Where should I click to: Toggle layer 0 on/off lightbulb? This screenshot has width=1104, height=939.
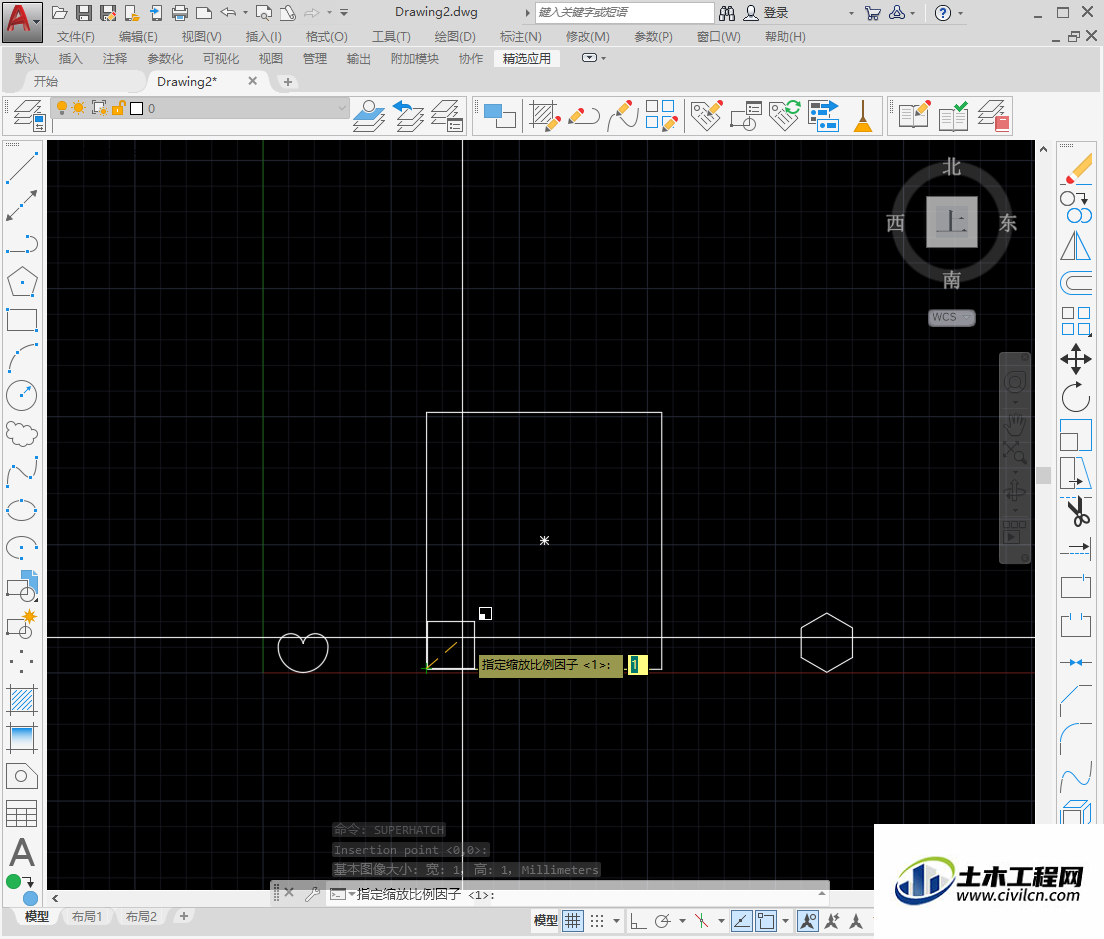tap(62, 108)
